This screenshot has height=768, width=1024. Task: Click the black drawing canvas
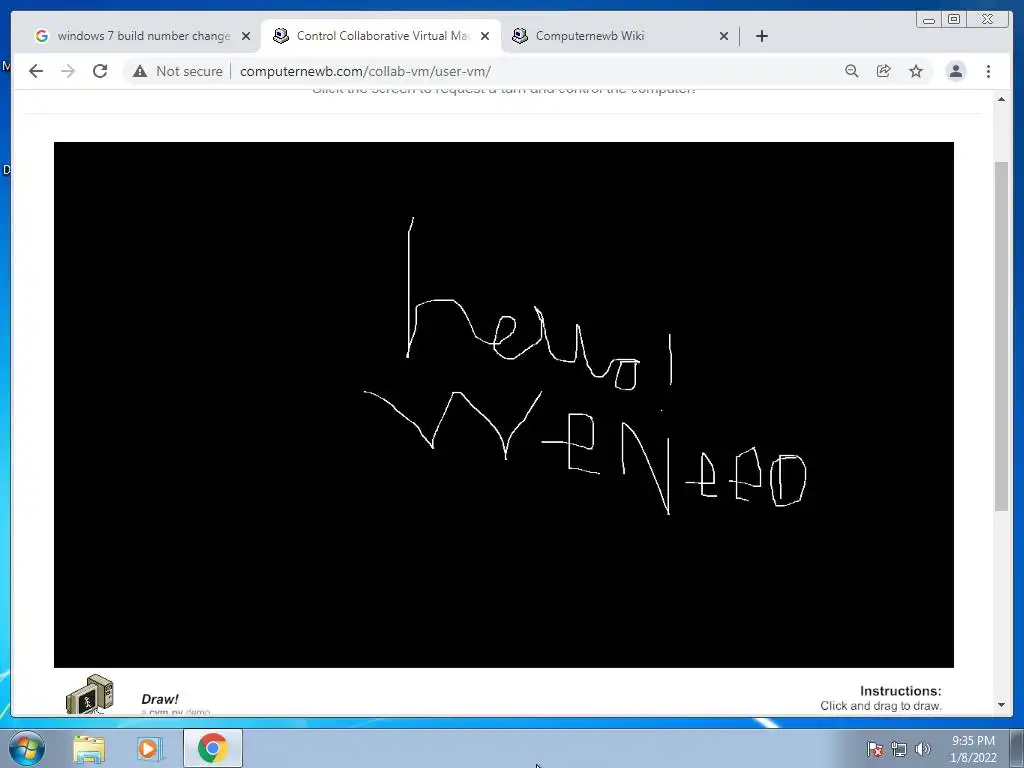[x=504, y=405]
